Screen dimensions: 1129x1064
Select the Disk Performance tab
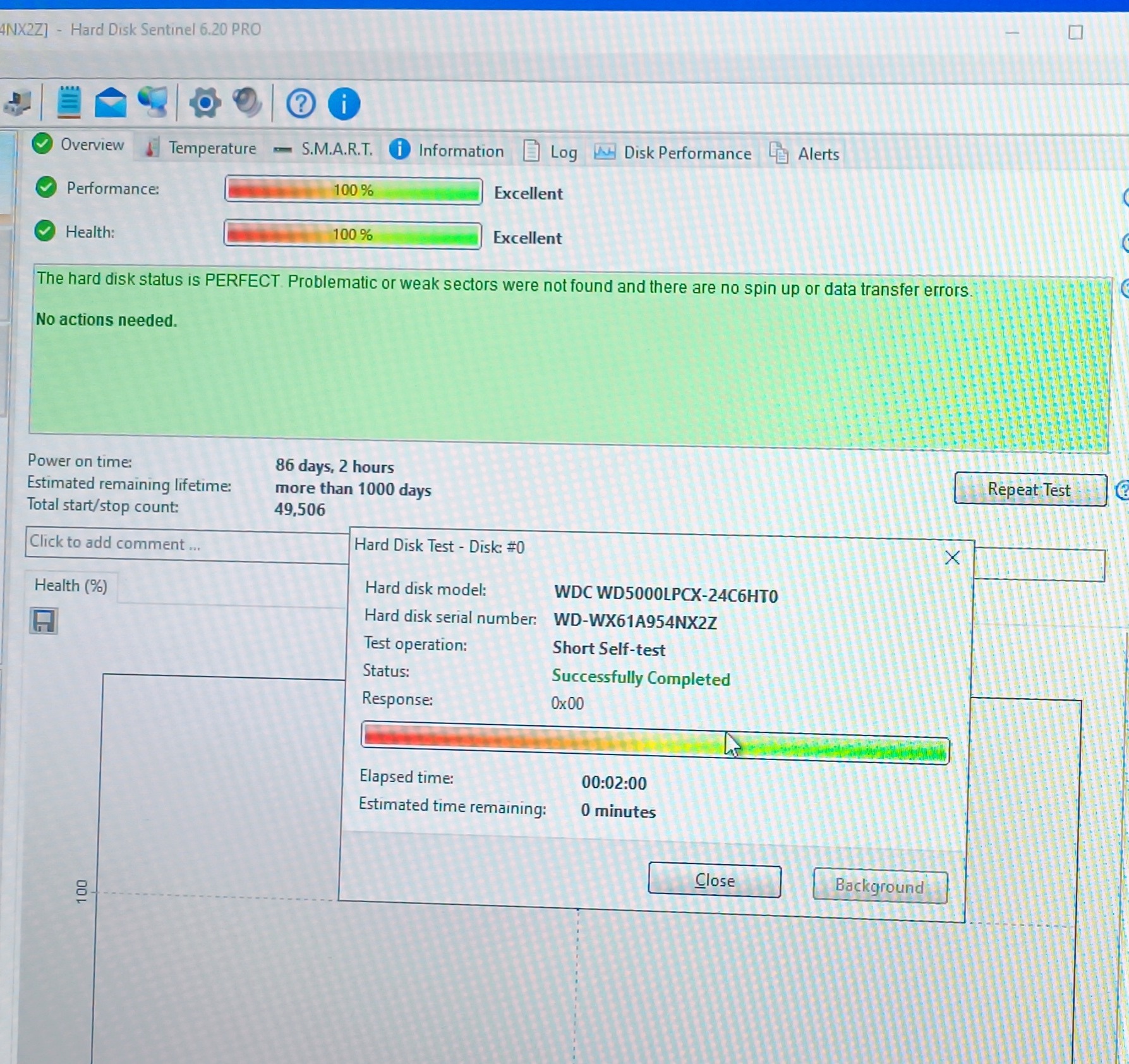pyautogui.click(x=673, y=154)
